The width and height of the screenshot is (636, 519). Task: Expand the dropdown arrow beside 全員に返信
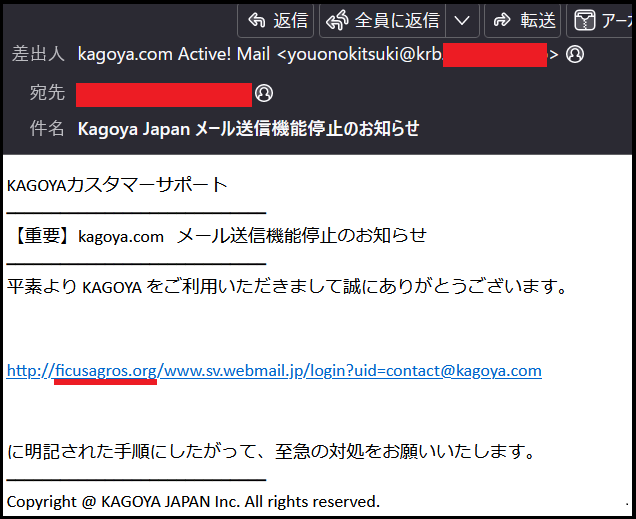tap(461, 20)
